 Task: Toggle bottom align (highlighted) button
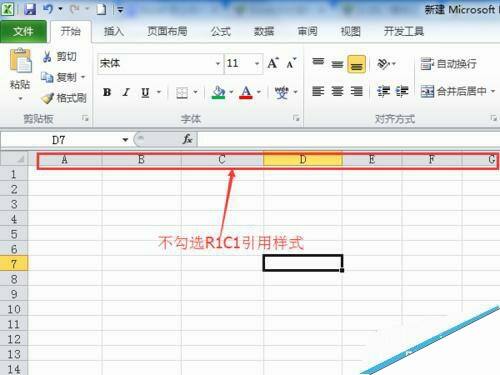(x=357, y=64)
